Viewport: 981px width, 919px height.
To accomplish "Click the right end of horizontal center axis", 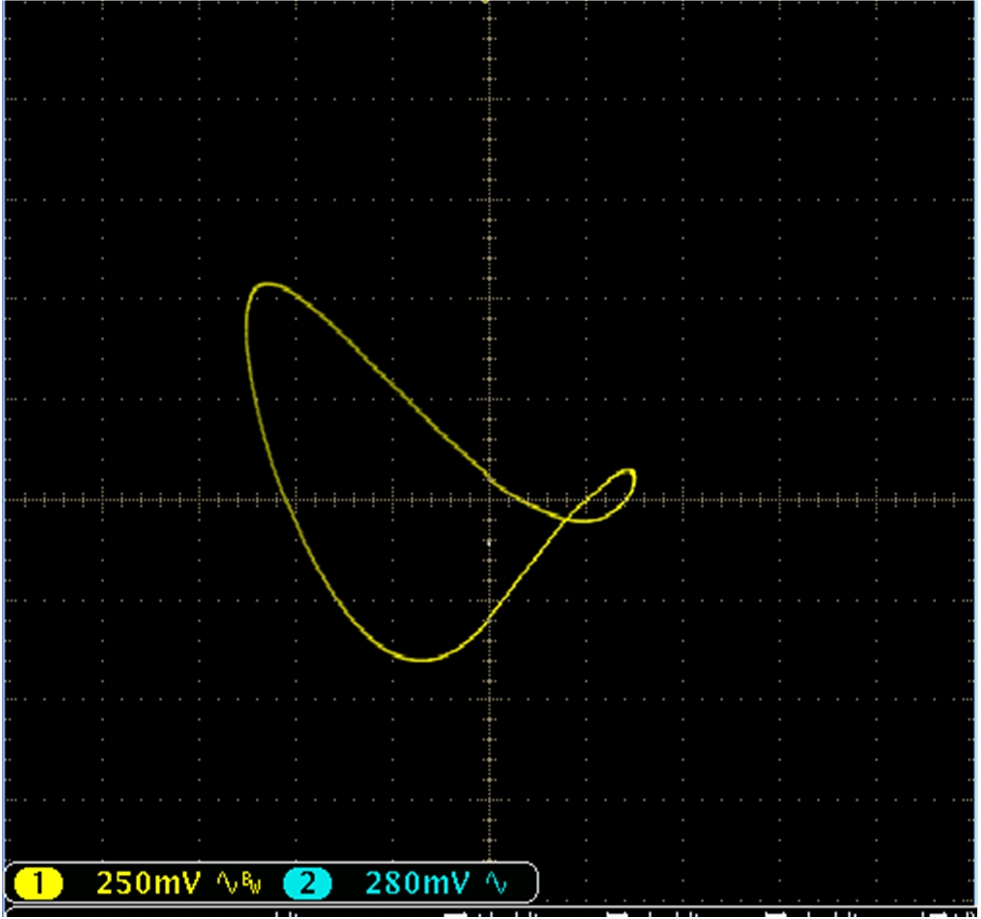I will pos(968,498).
